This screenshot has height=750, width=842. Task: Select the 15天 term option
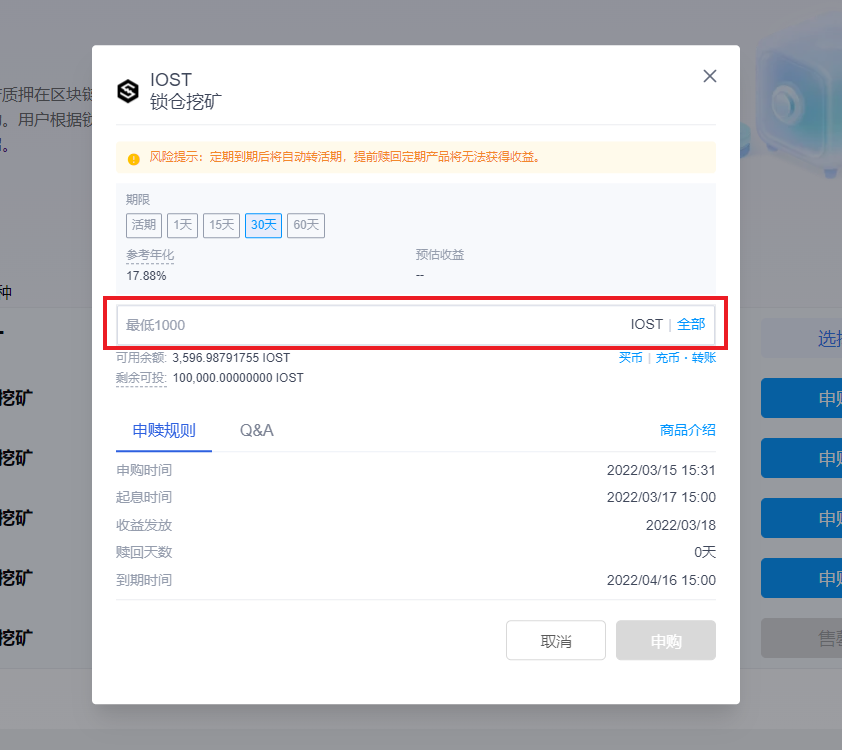221,225
